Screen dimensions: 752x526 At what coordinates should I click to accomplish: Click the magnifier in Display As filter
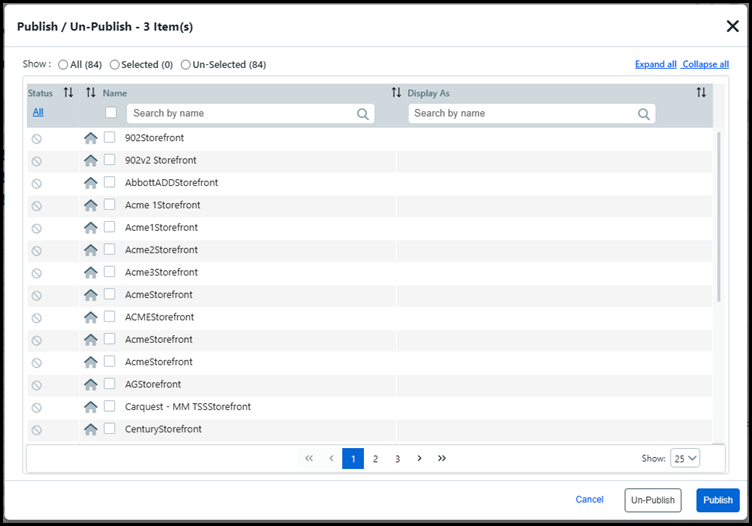coord(644,114)
